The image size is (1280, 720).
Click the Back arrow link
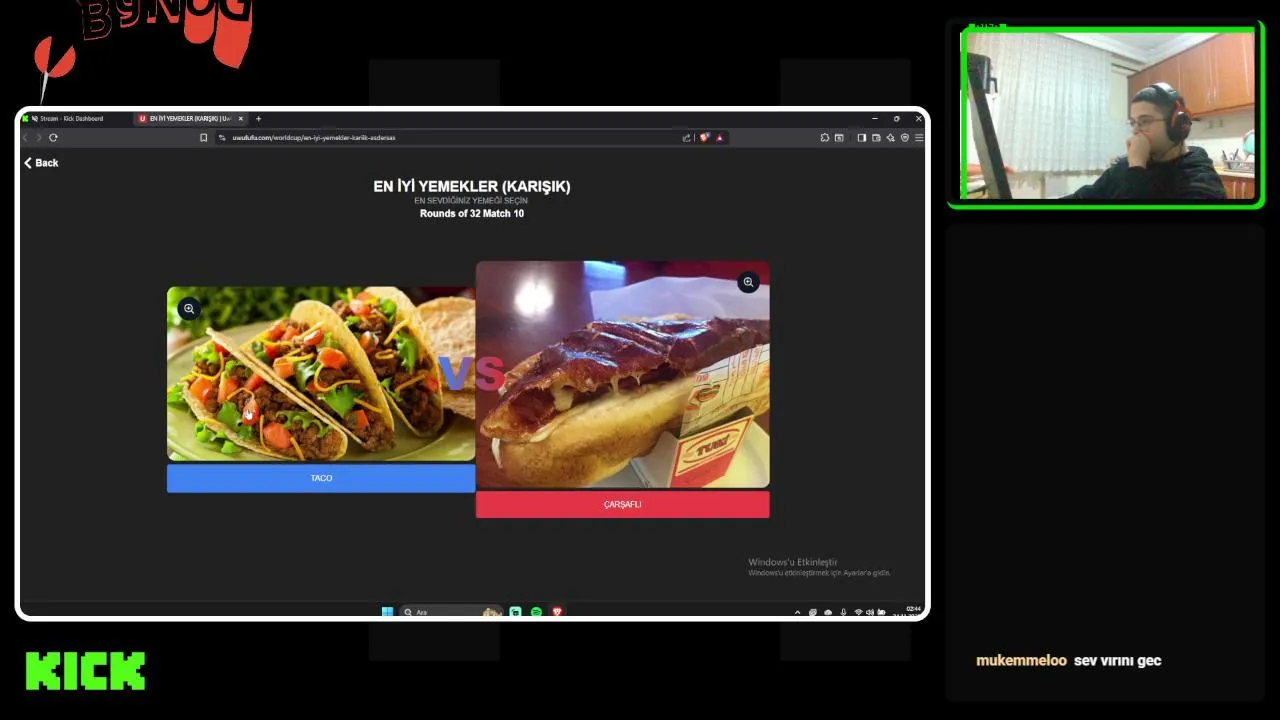(x=41, y=163)
